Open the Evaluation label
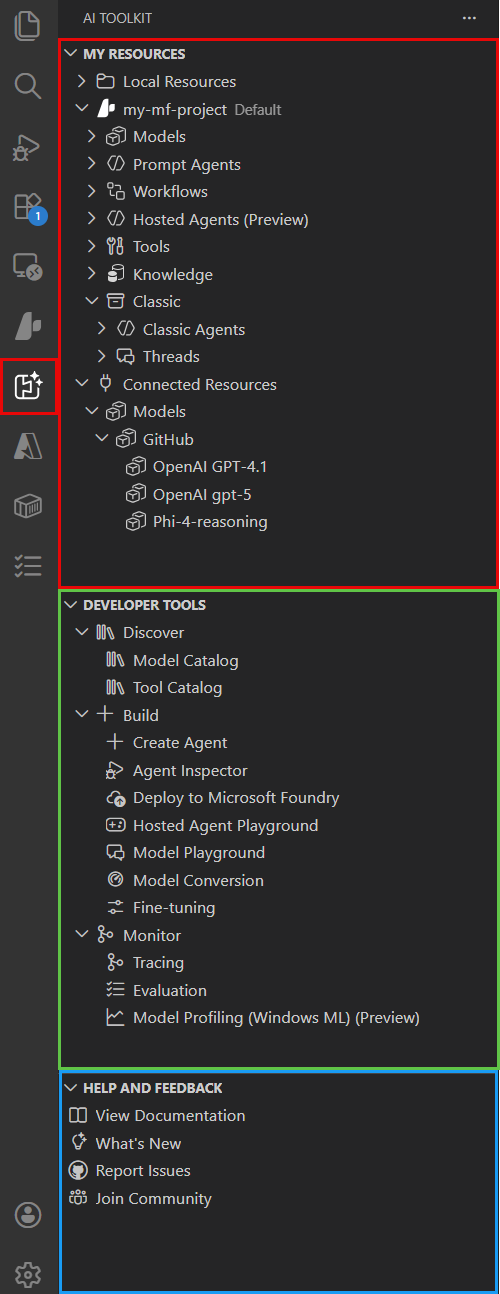The height and width of the screenshot is (1294, 500). click(x=170, y=991)
